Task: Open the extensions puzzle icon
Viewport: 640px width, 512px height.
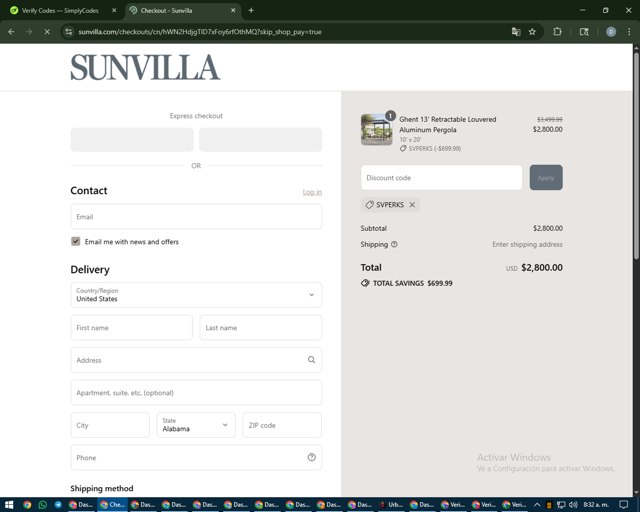Action: pyautogui.click(x=557, y=32)
